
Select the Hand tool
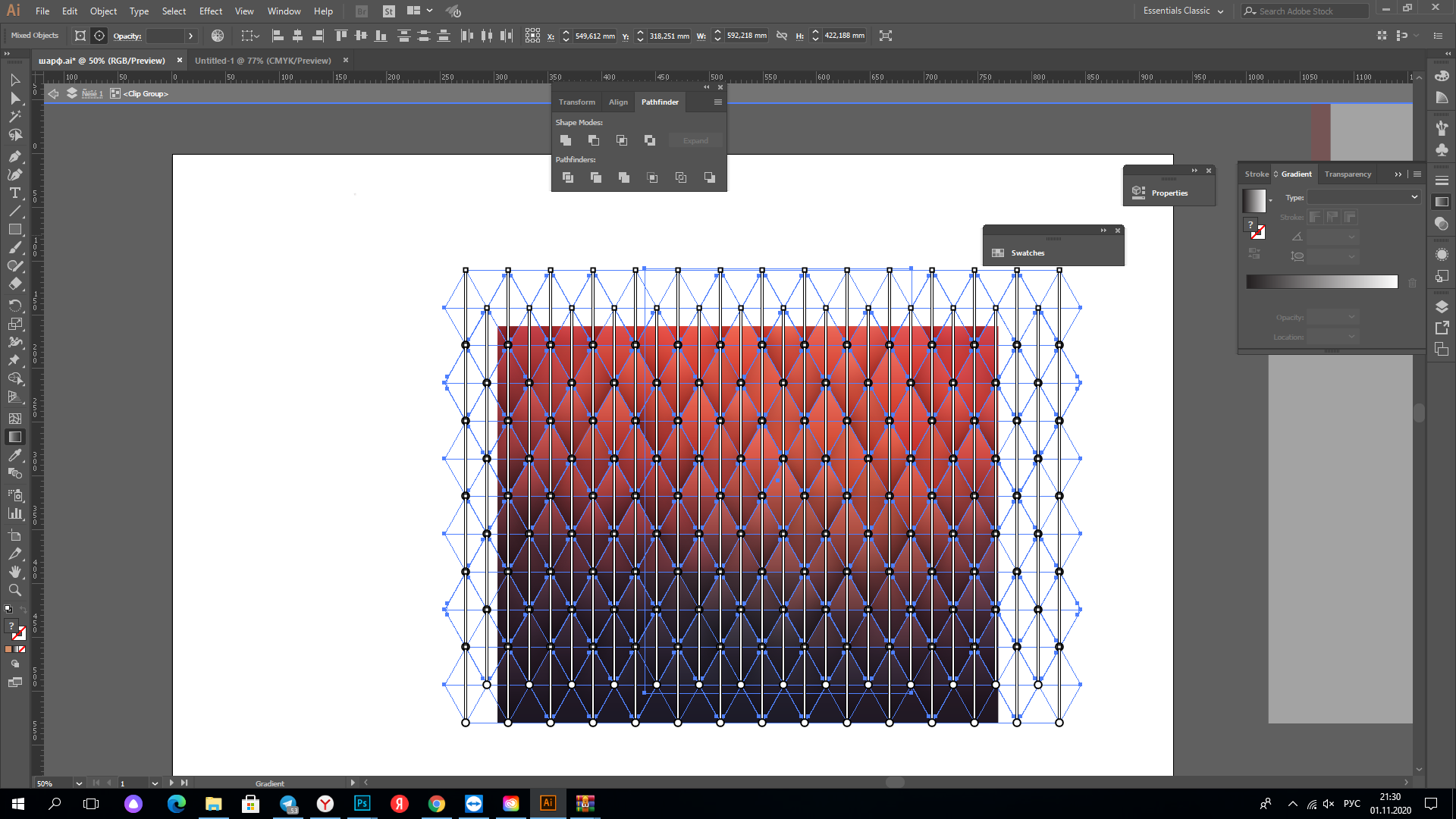[14, 572]
